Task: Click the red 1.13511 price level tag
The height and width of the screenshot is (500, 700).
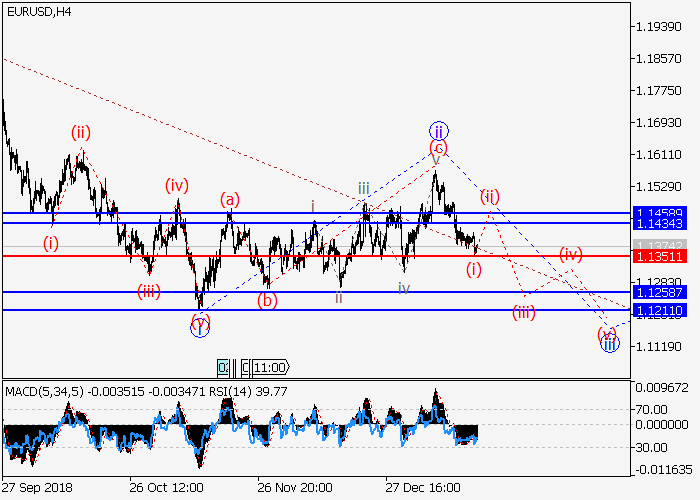Action: coord(661,256)
